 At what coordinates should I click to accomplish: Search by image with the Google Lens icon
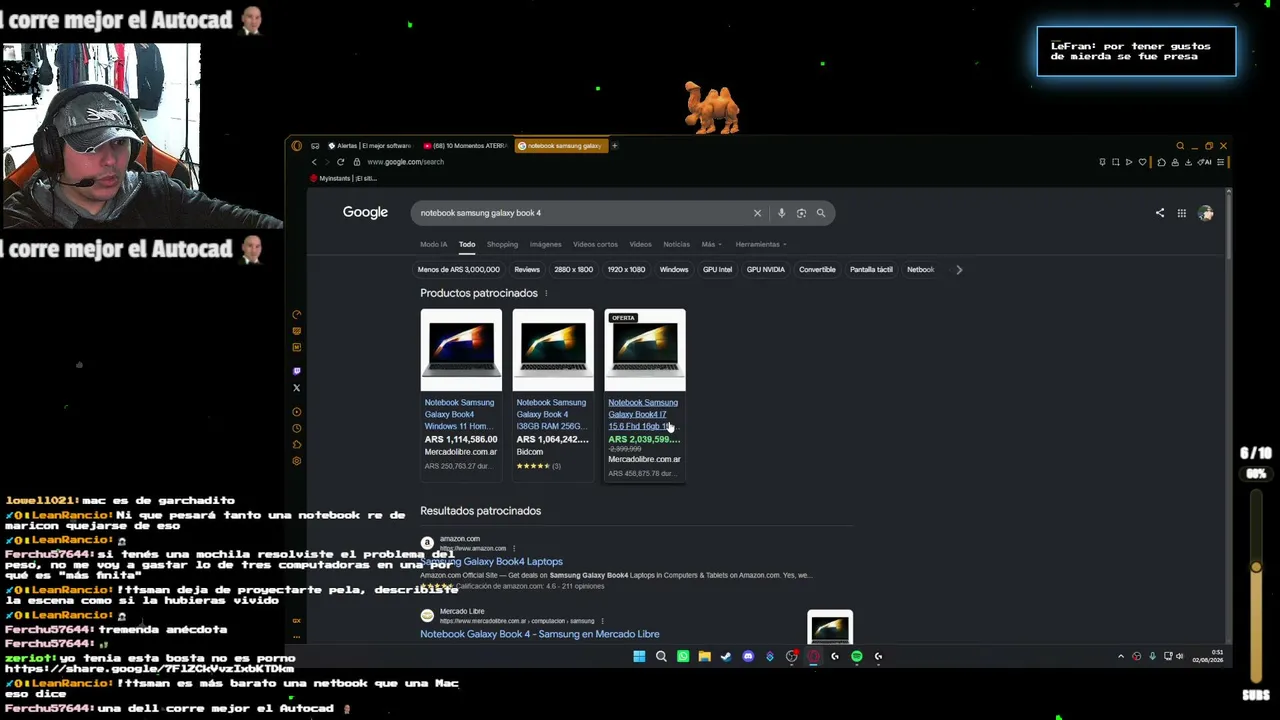click(x=801, y=213)
